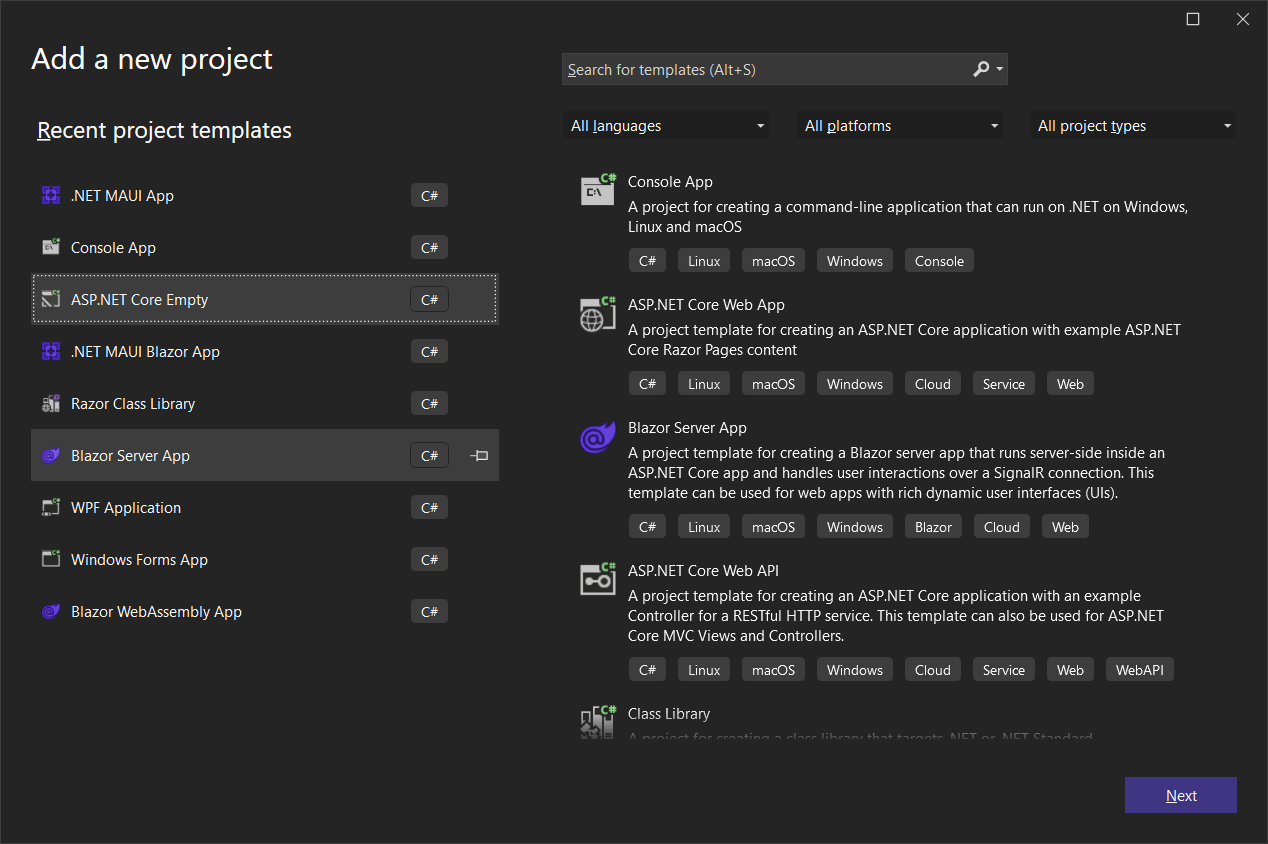Click the ASP.NET Core Web App globe icon
Image resolution: width=1268 pixels, height=844 pixels.
[598, 313]
